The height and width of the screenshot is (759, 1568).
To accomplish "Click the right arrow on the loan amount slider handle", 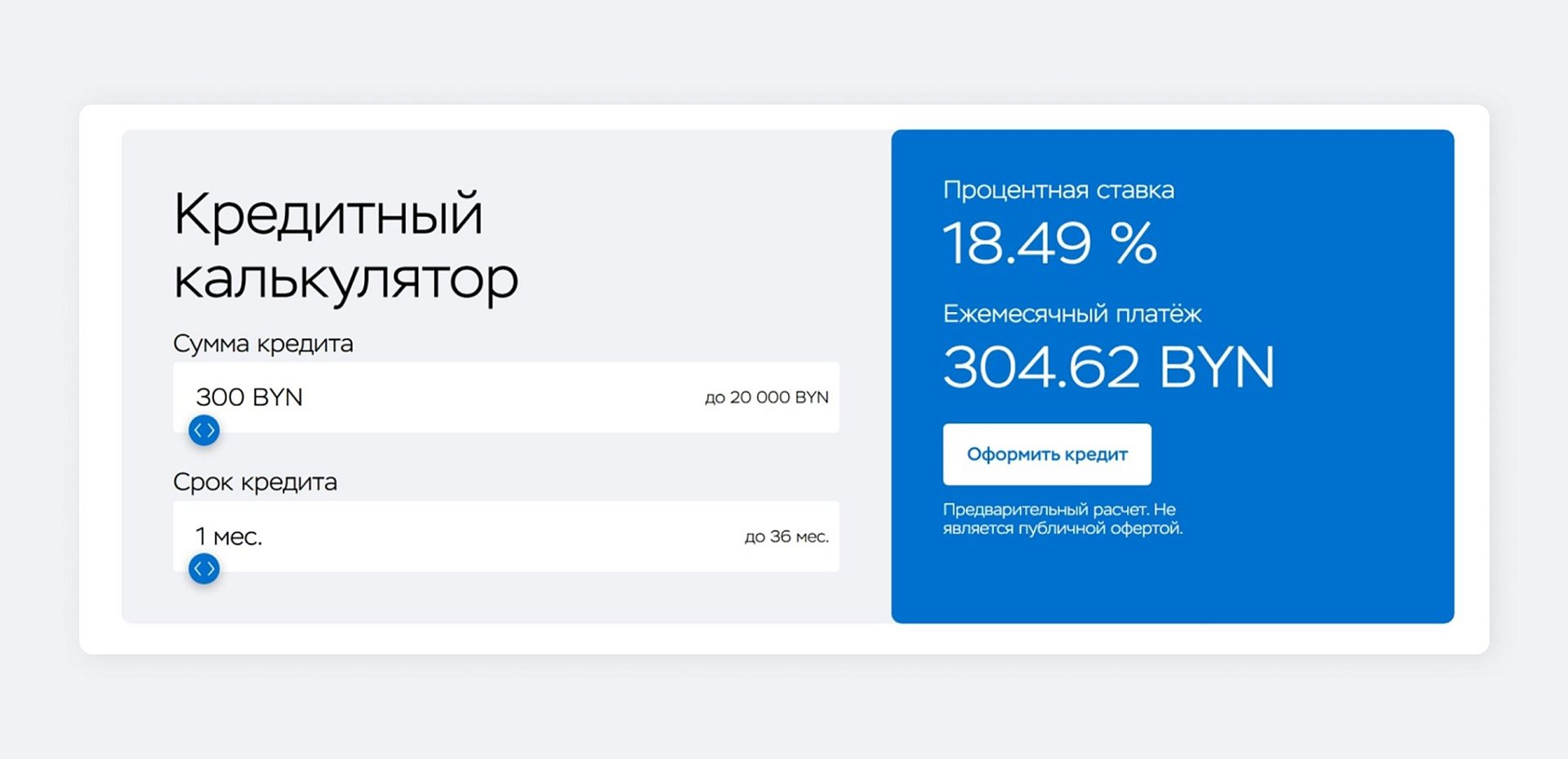I will [x=209, y=430].
